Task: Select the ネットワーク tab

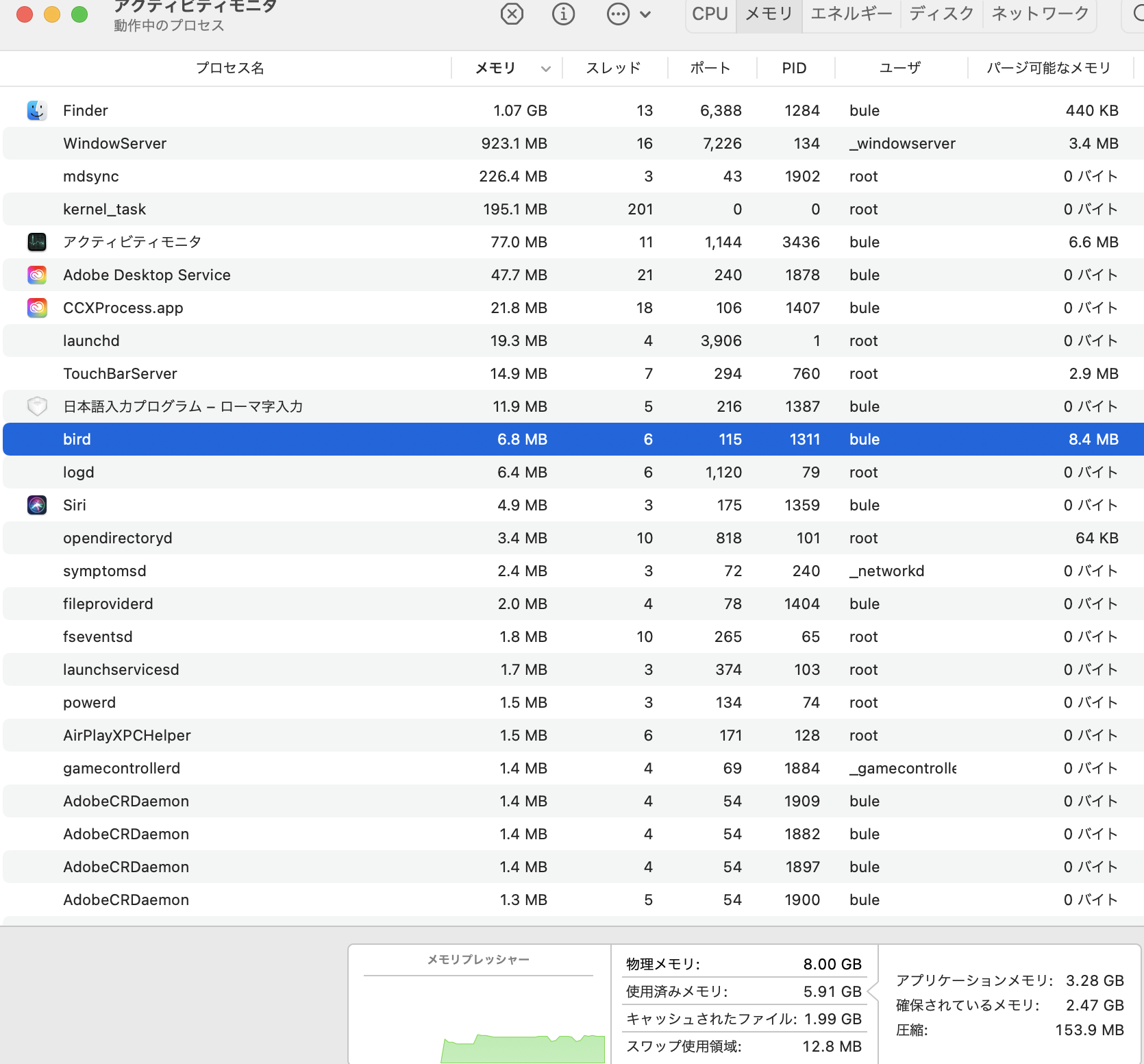Action: point(1040,14)
